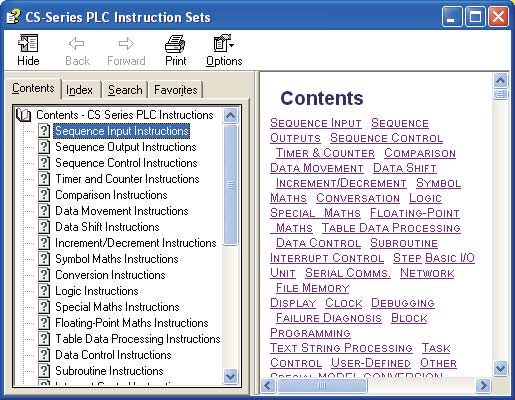Viewport: 515px width, 400px height.
Task: Click topic icon beside Logic Instructions
Action: 44,291
